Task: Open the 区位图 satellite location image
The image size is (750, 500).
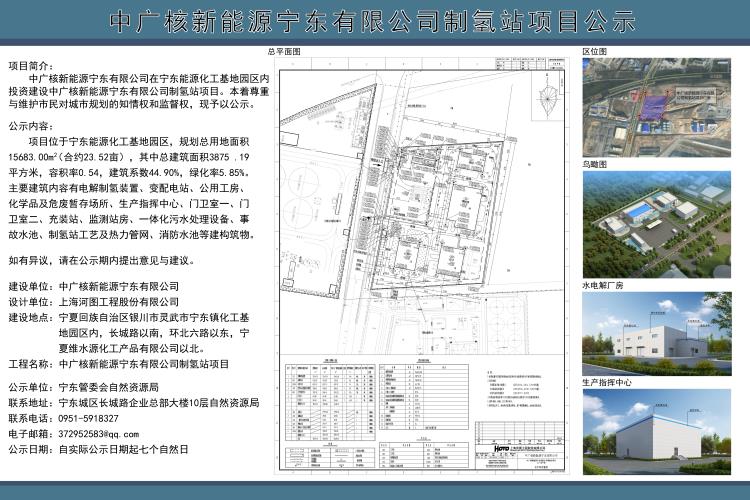Action: coord(656,108)
